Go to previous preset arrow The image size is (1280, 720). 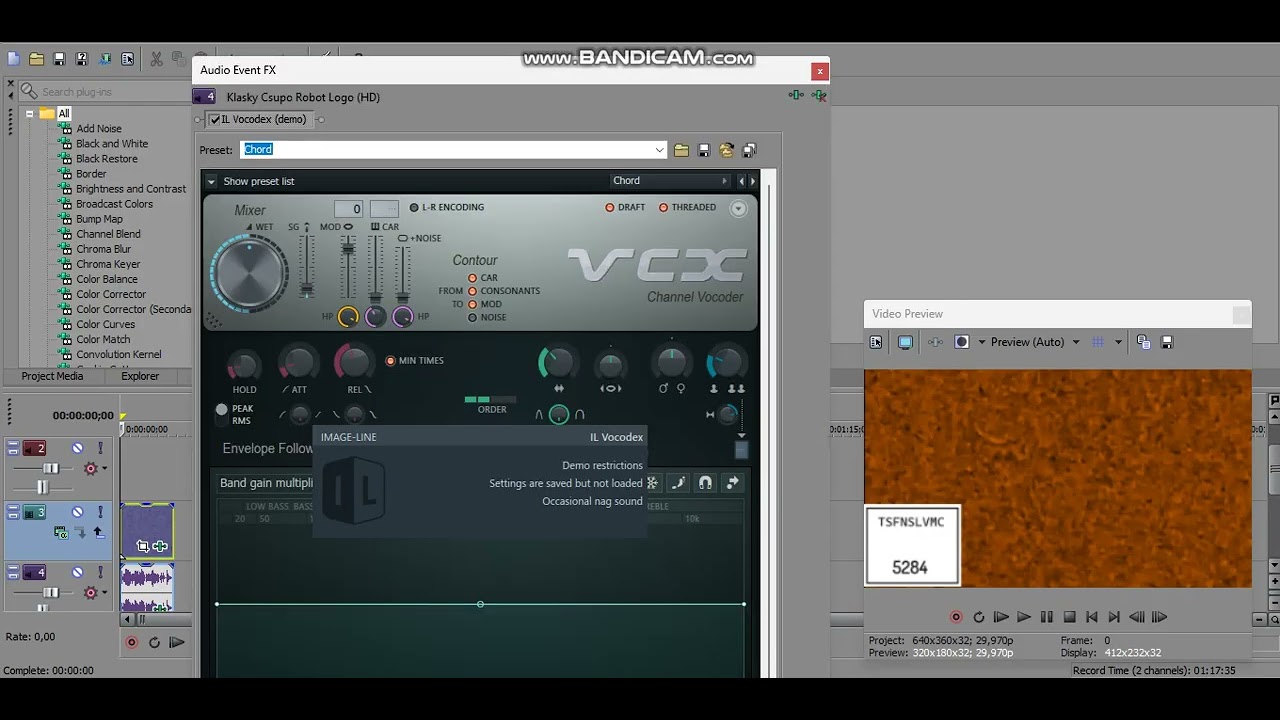[741, 181]
